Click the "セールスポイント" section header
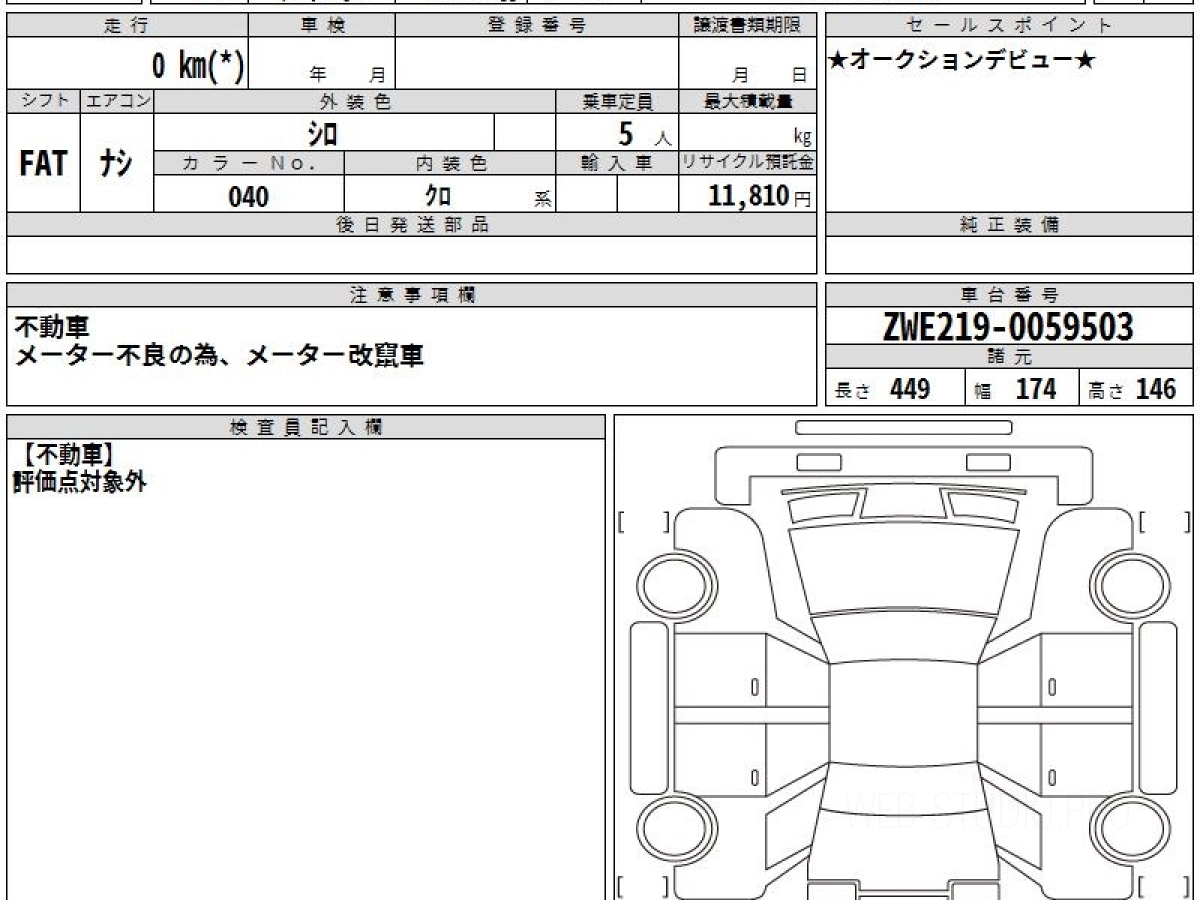Screen dimensions: 1200x900 point(1009,27)
